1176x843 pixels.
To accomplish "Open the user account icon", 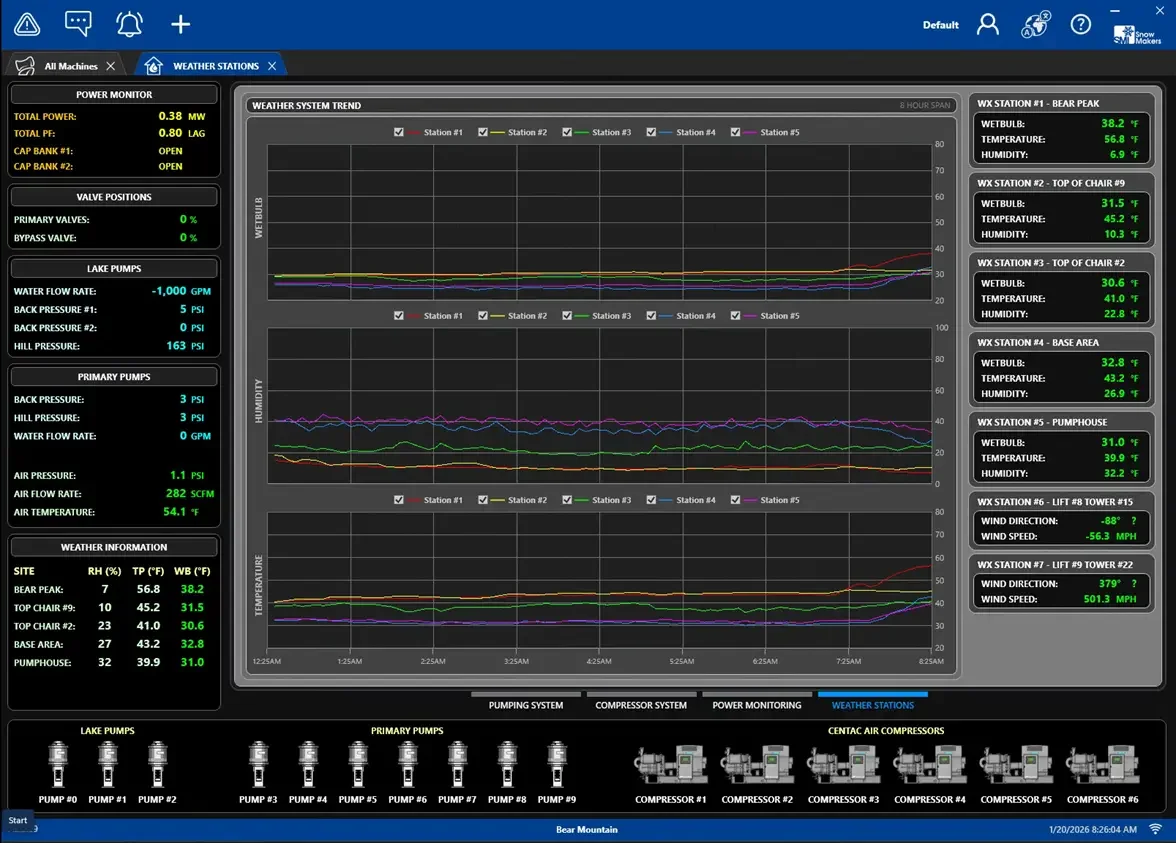I will [x=988, y=24].
